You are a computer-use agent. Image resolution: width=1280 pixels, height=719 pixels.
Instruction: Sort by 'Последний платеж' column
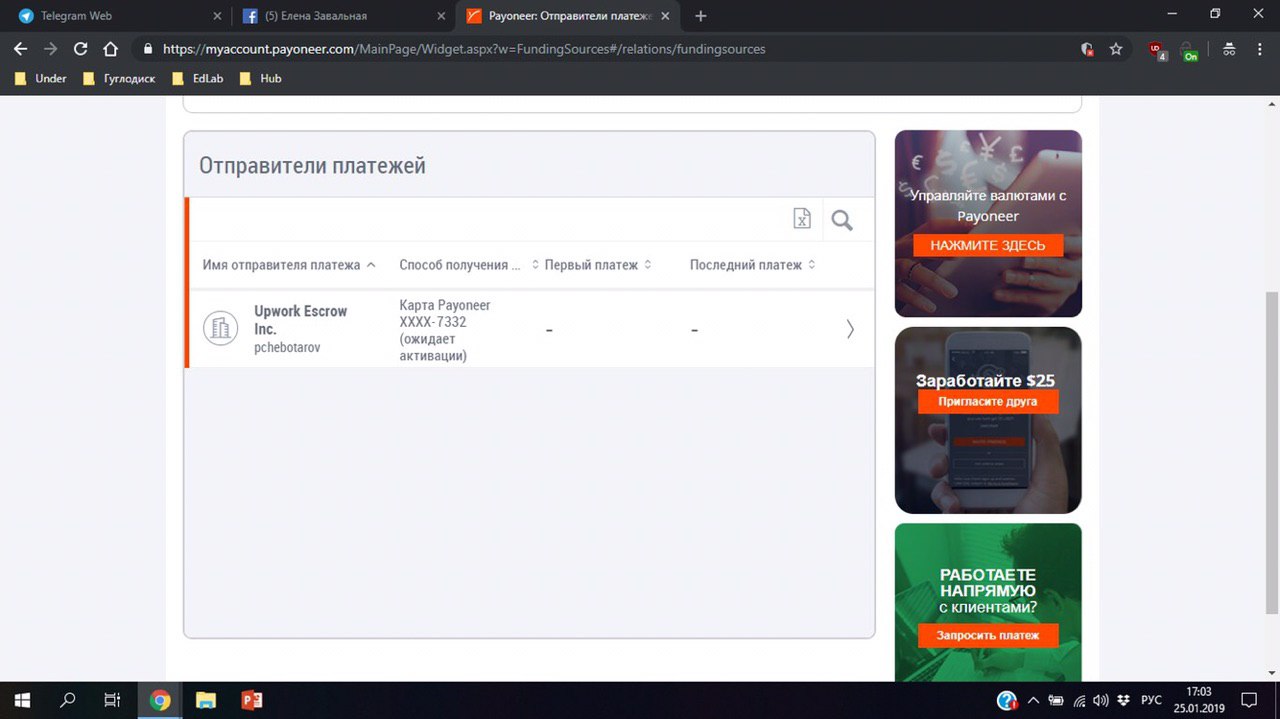[x=752, y=265]
